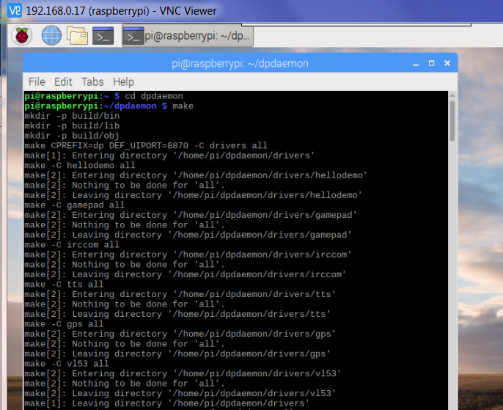503x410 pixels.
Task: Open the Tabs menu in terminal
Action: click(92, 82)
